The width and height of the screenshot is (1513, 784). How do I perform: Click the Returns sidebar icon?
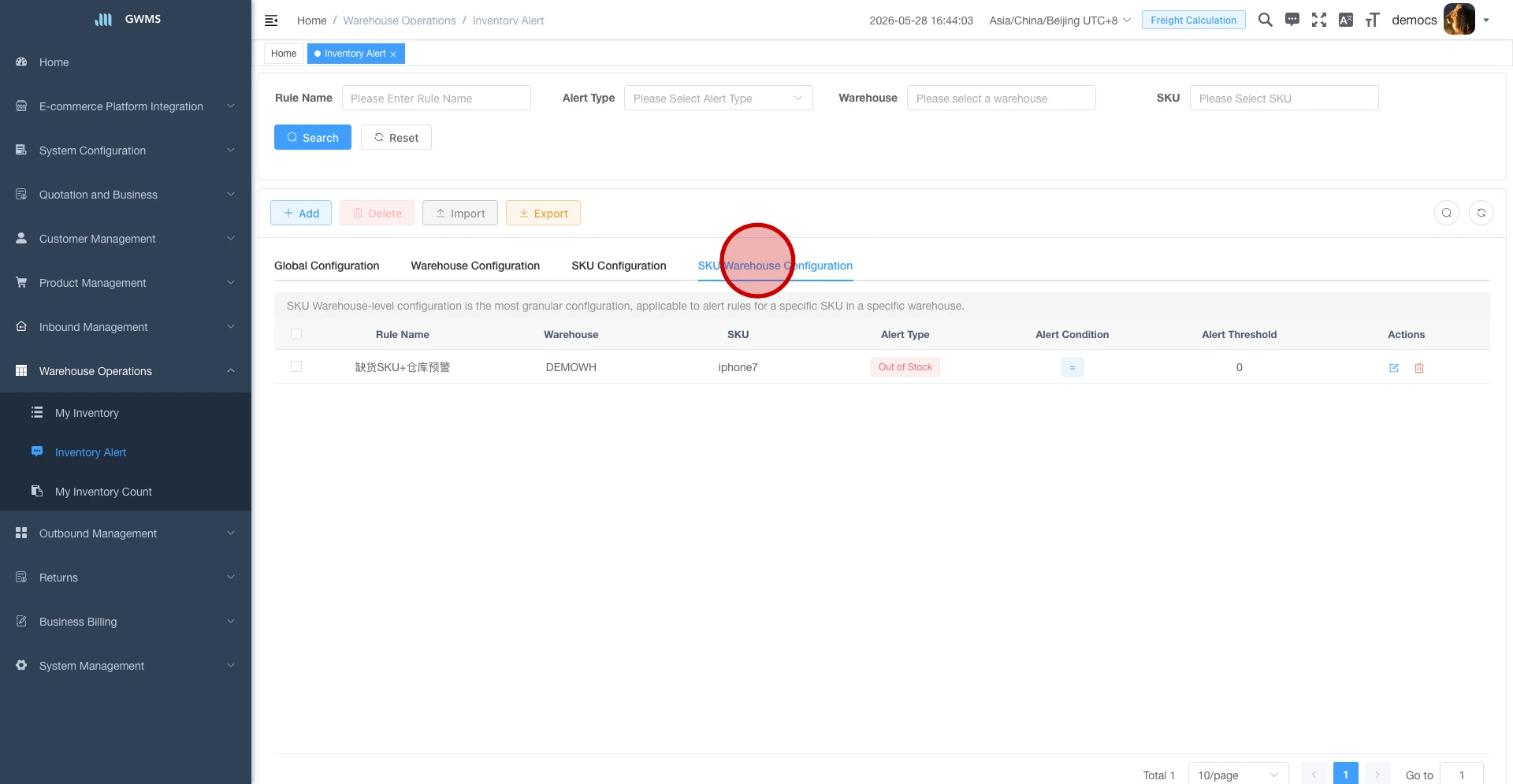coord(21,577)
